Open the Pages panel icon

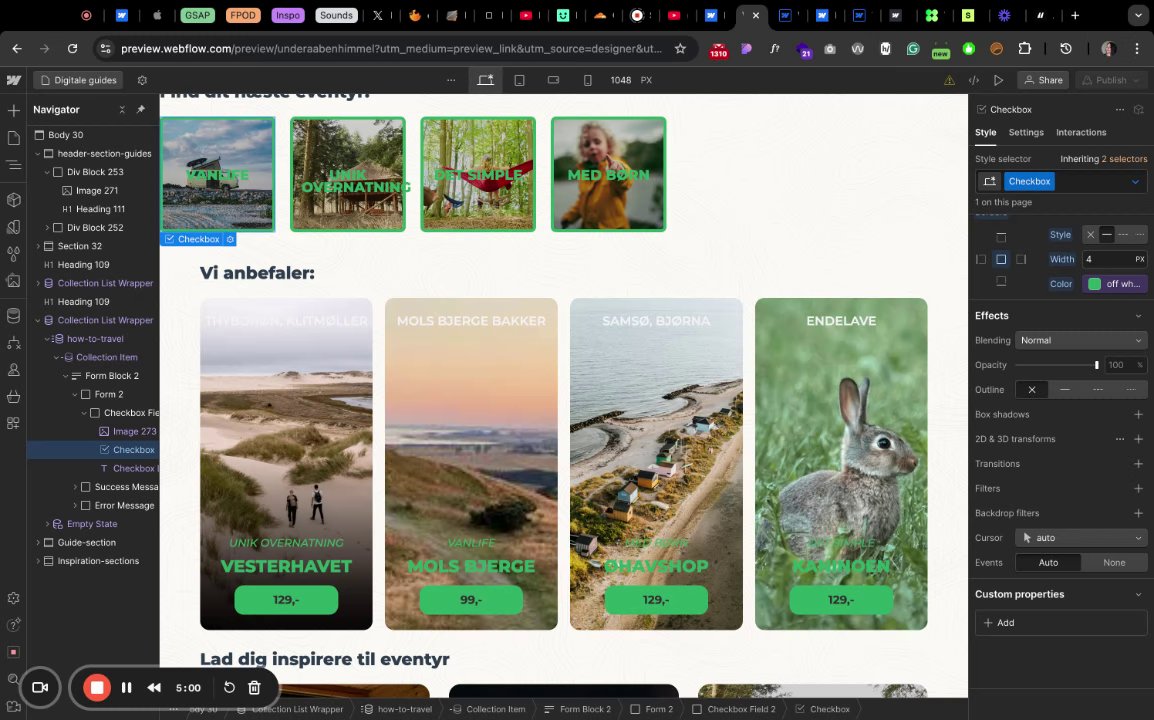[x=13, y=138]
